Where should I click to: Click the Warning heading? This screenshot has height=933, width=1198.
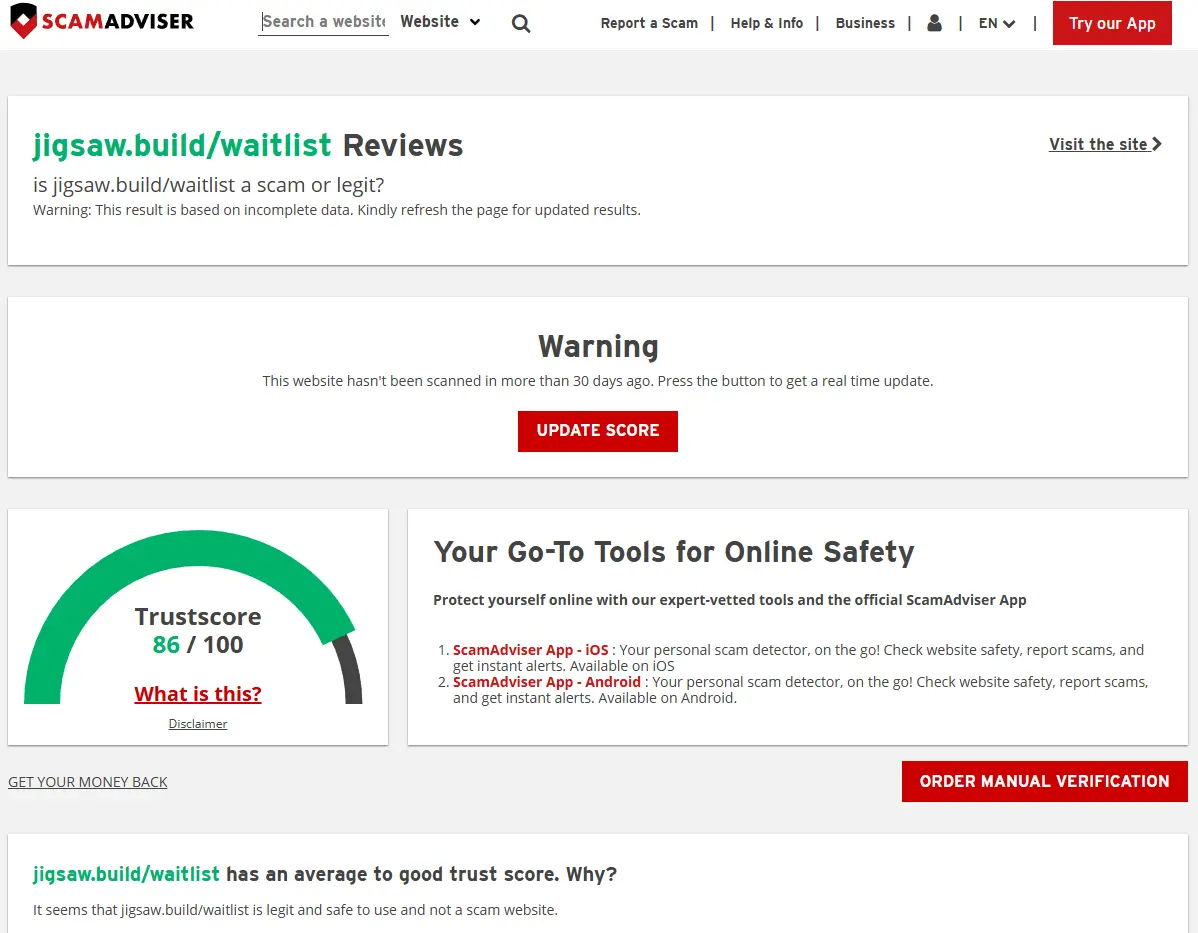click(597, 346)
